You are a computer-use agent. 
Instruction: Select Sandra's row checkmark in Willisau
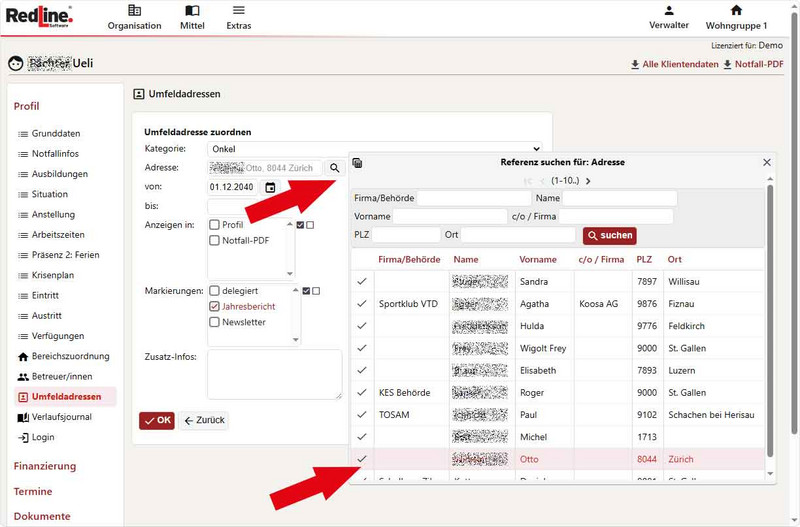click(x=362, y=282)
